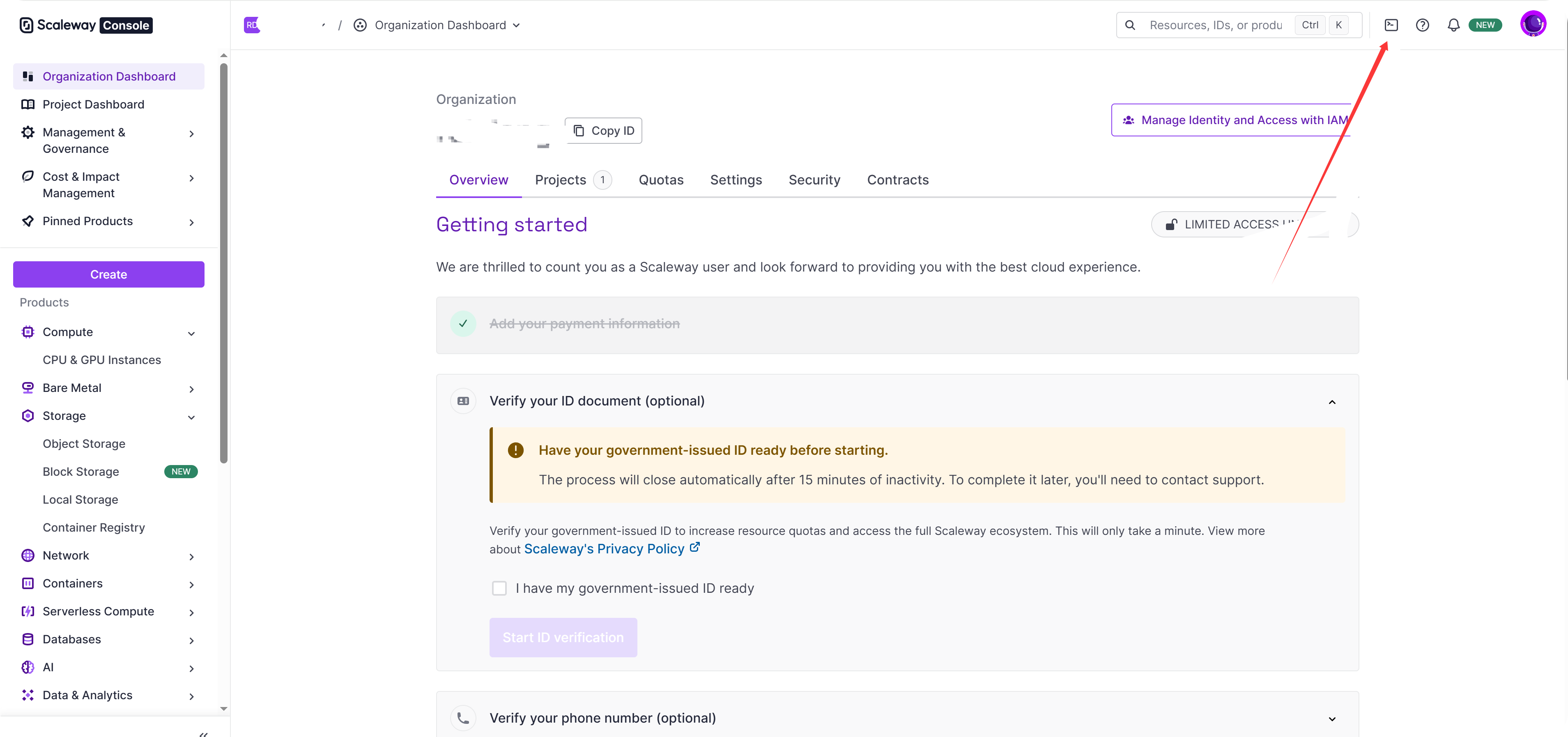Open Organization Dashboard in sidebar
Viewport: 1568px width, 737px height.
tap(108, 77)
